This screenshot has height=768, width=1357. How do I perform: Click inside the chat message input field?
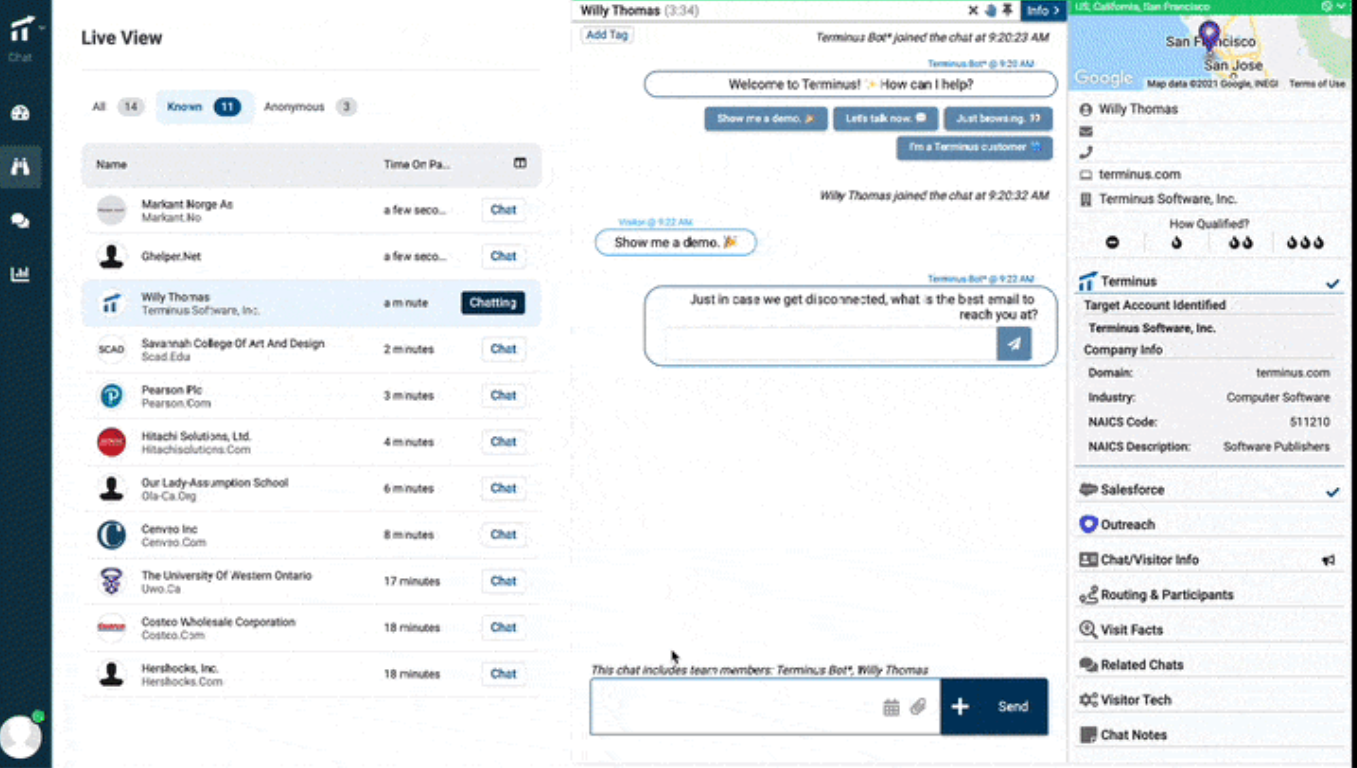point(750,706)
